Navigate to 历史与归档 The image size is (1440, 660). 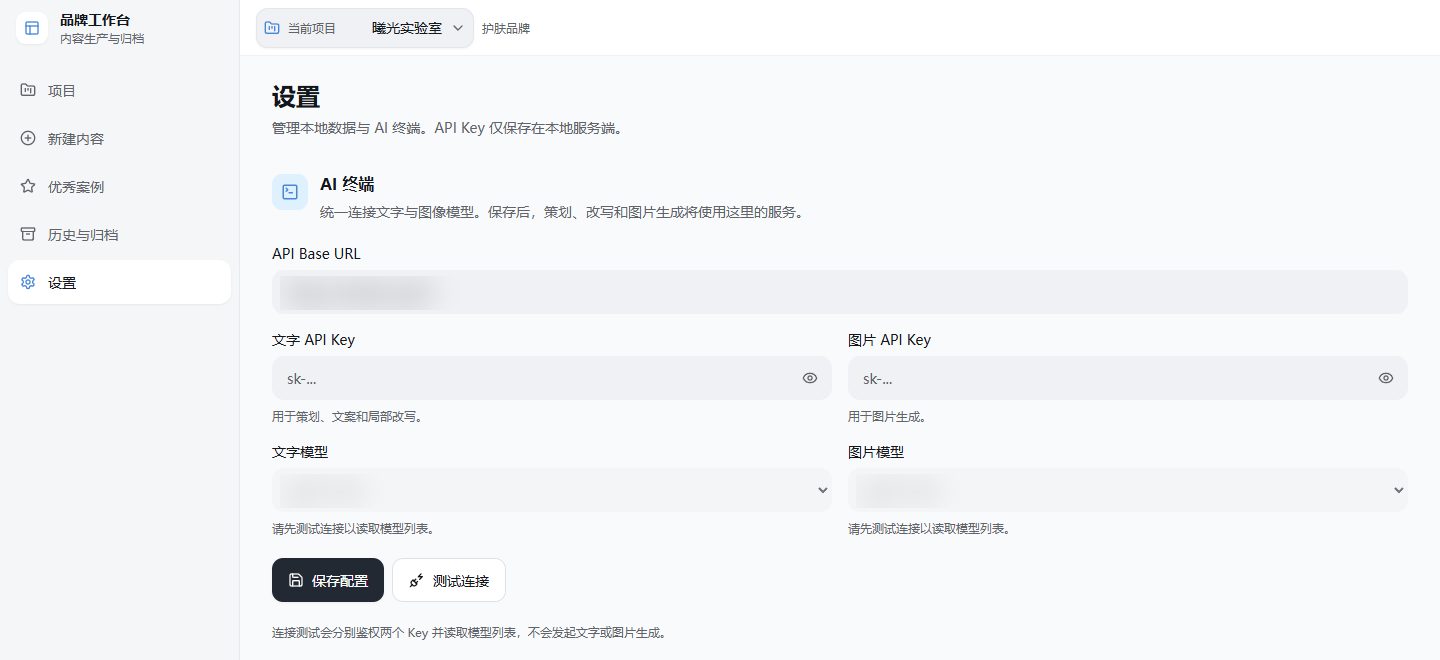click(x=119, y=234)
